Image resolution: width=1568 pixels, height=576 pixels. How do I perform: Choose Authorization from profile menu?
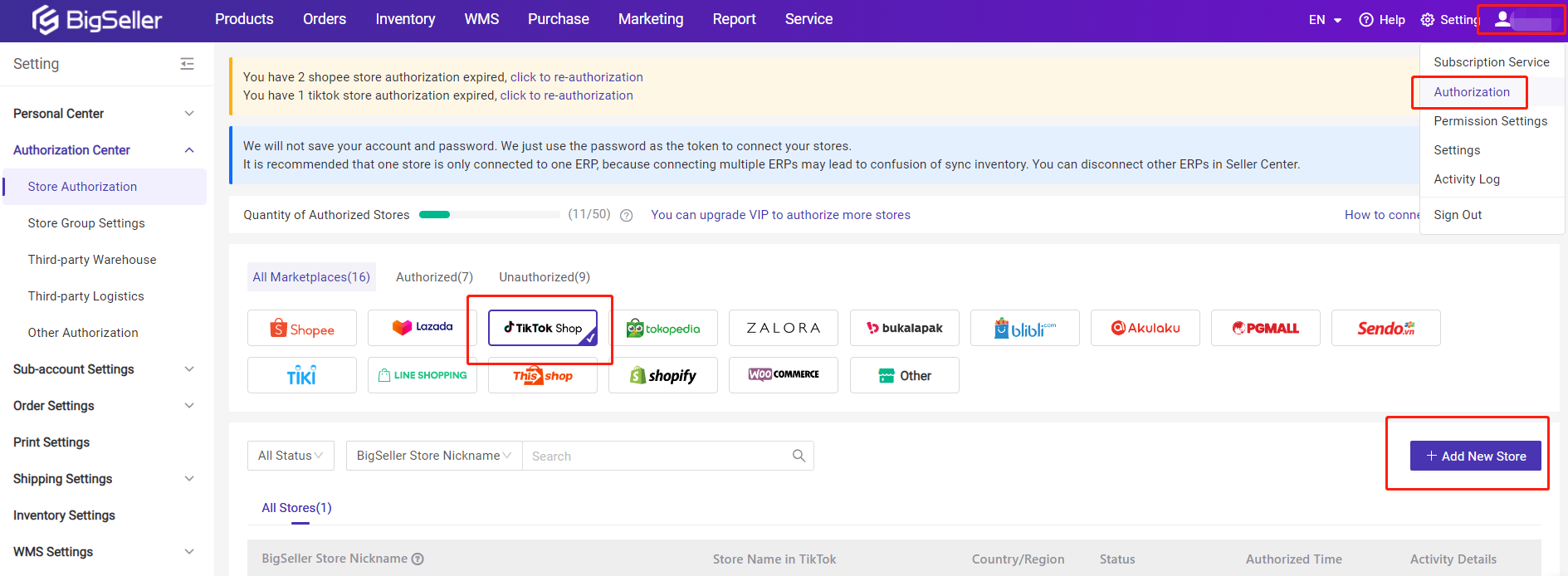(1472, 92)
